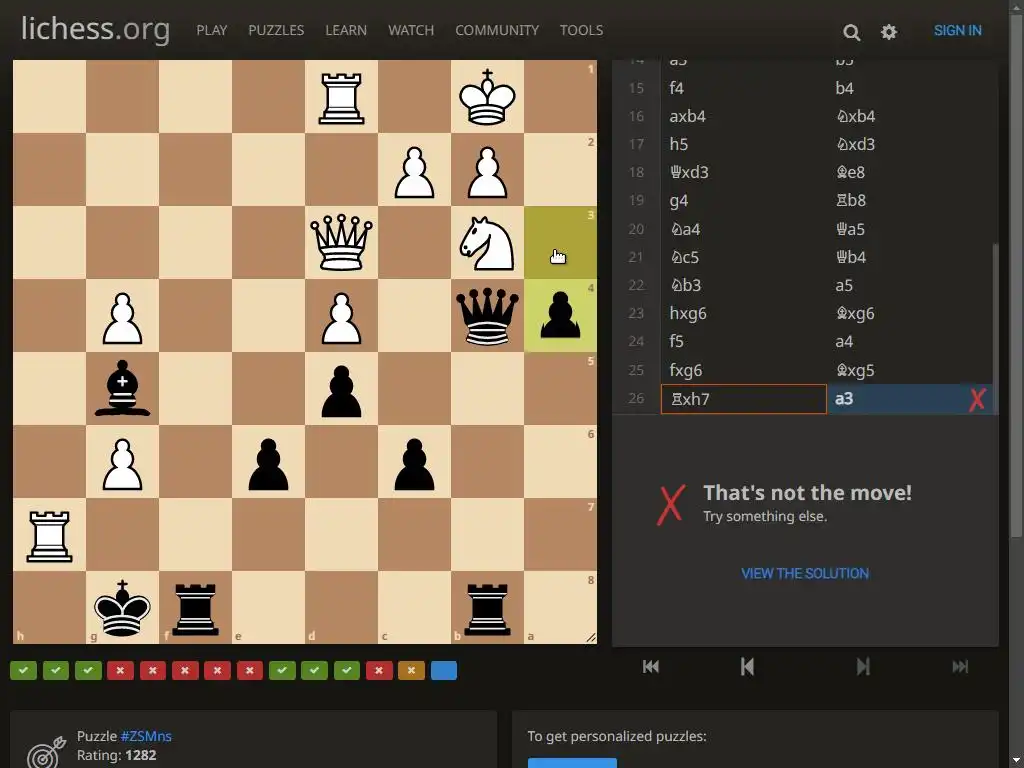The image size is (1024, 768).
Task: Step forward one move
Action: tap(863, 667)
